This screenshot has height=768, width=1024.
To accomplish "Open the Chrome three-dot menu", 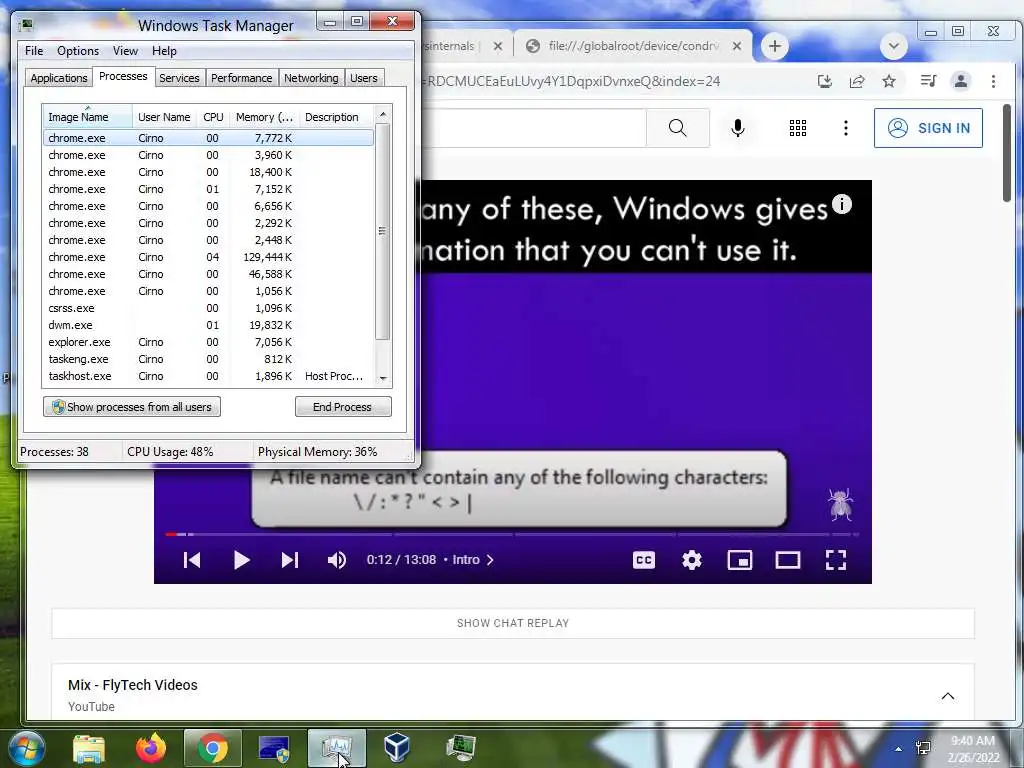I will pyautogui.click(x=993, y=81).
